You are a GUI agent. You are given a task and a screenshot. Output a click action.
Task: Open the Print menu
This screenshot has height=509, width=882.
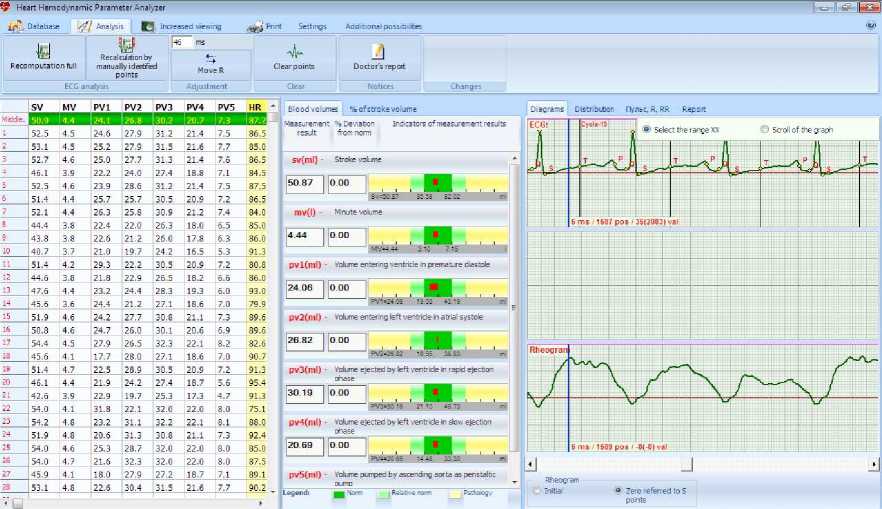[266, 24]
